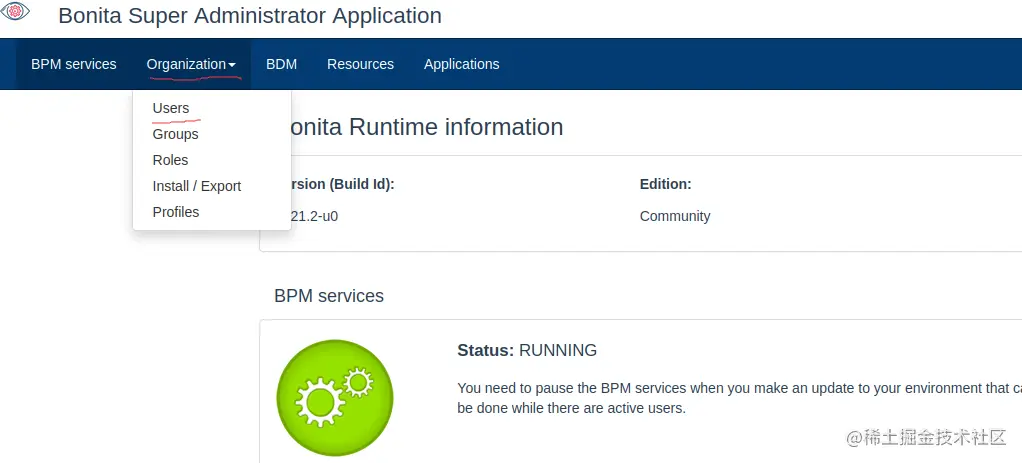Click the Bonita Runtime information heading
This screenshot has height=463, width=1022.
click(x=425, y=127)
